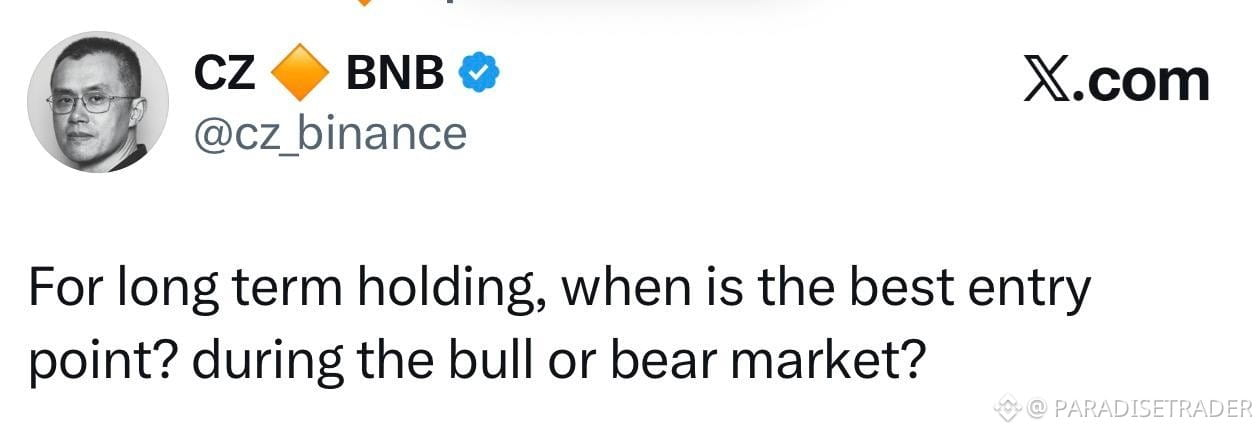Click the Binance logo watermark icon

click(x=1007, y=407)
